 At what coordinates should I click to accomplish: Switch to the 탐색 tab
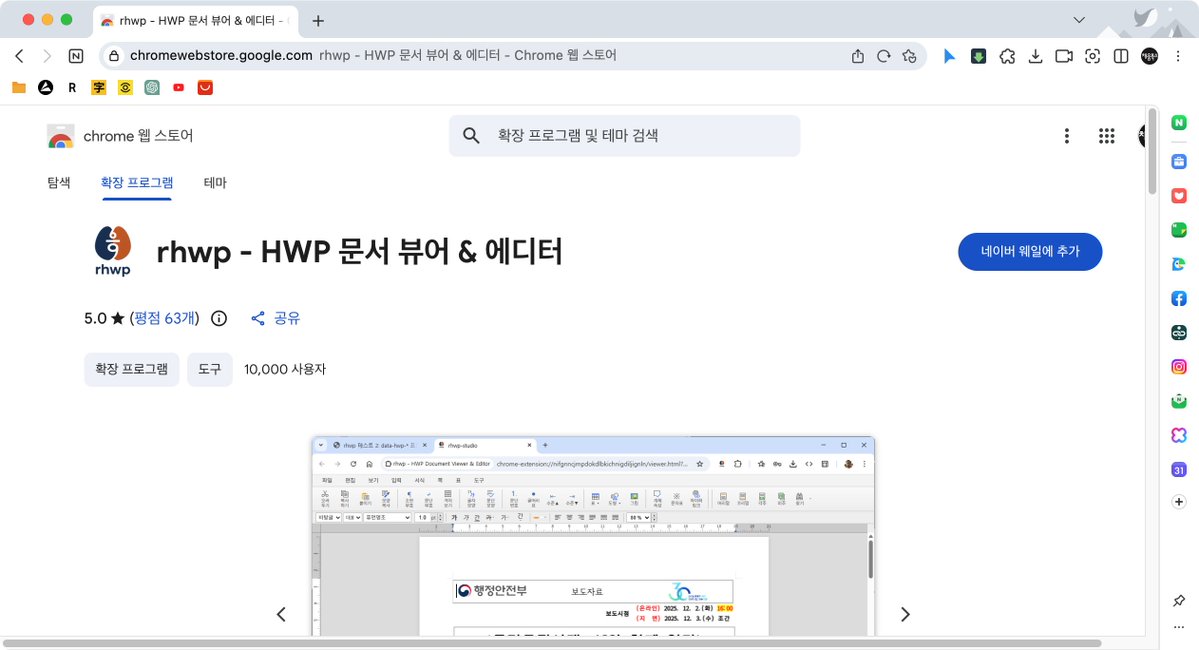coord(58,183)
